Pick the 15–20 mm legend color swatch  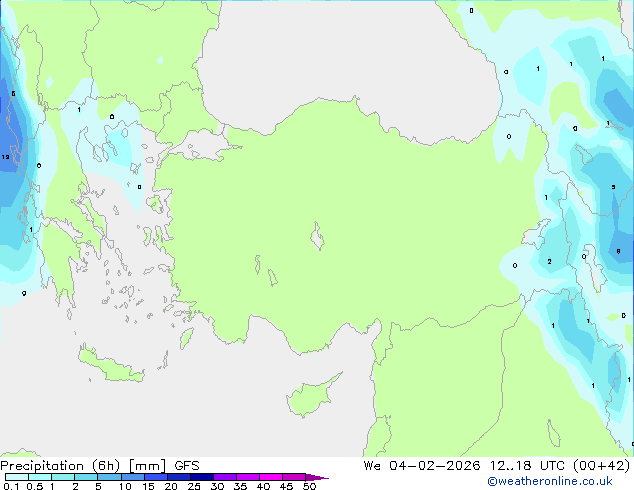pos(156,477)
